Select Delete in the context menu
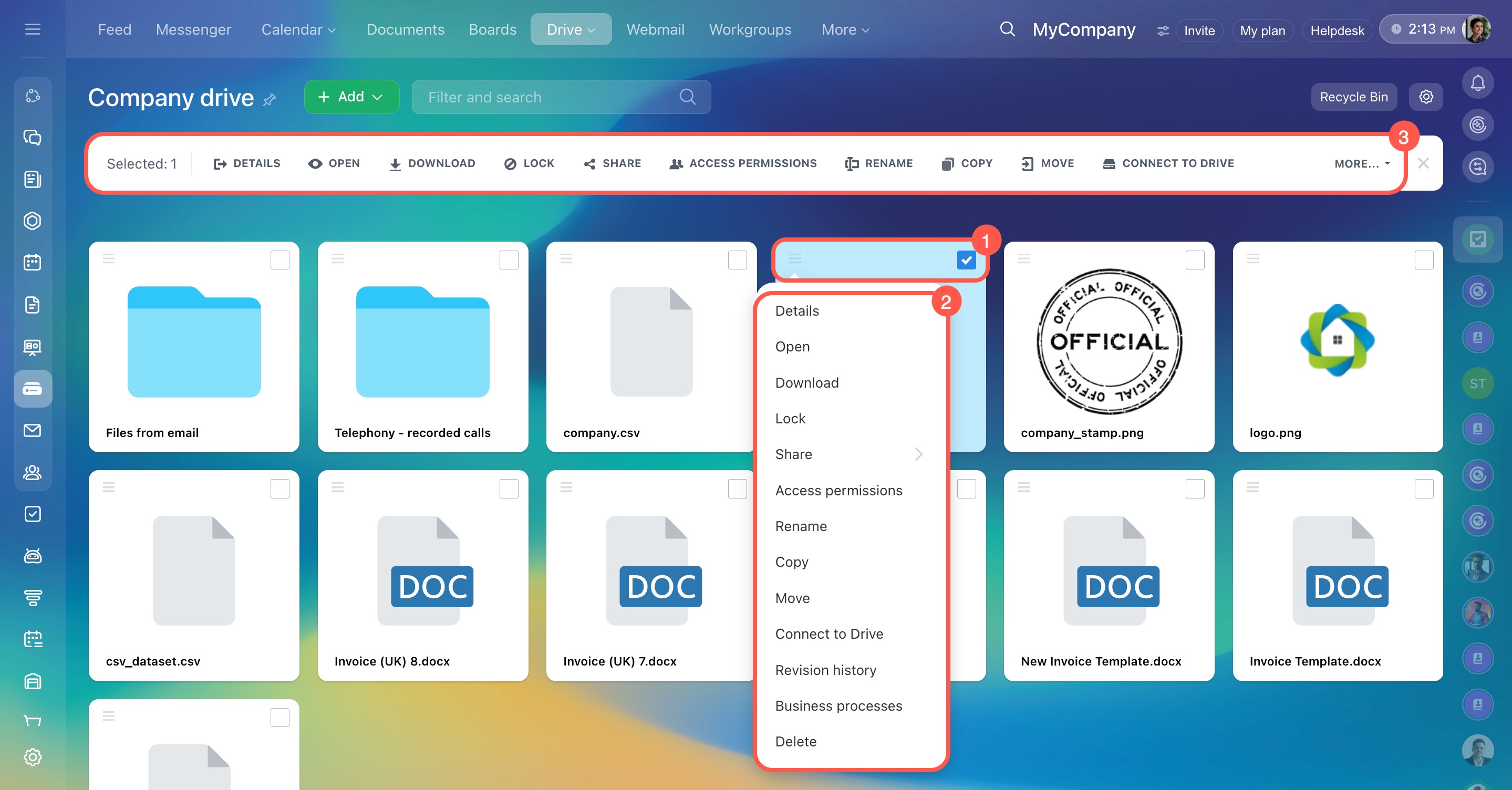This screenshot has height=790, width=1512. click(795, 741)
